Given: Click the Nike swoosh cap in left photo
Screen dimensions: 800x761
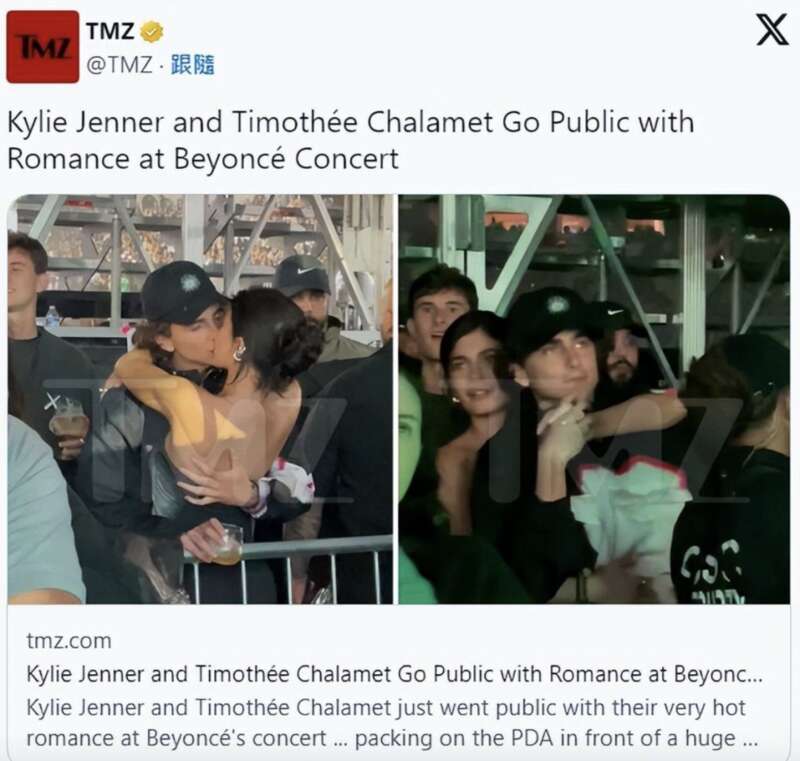Looking at the screenshot, I should (x=302, y=274).
